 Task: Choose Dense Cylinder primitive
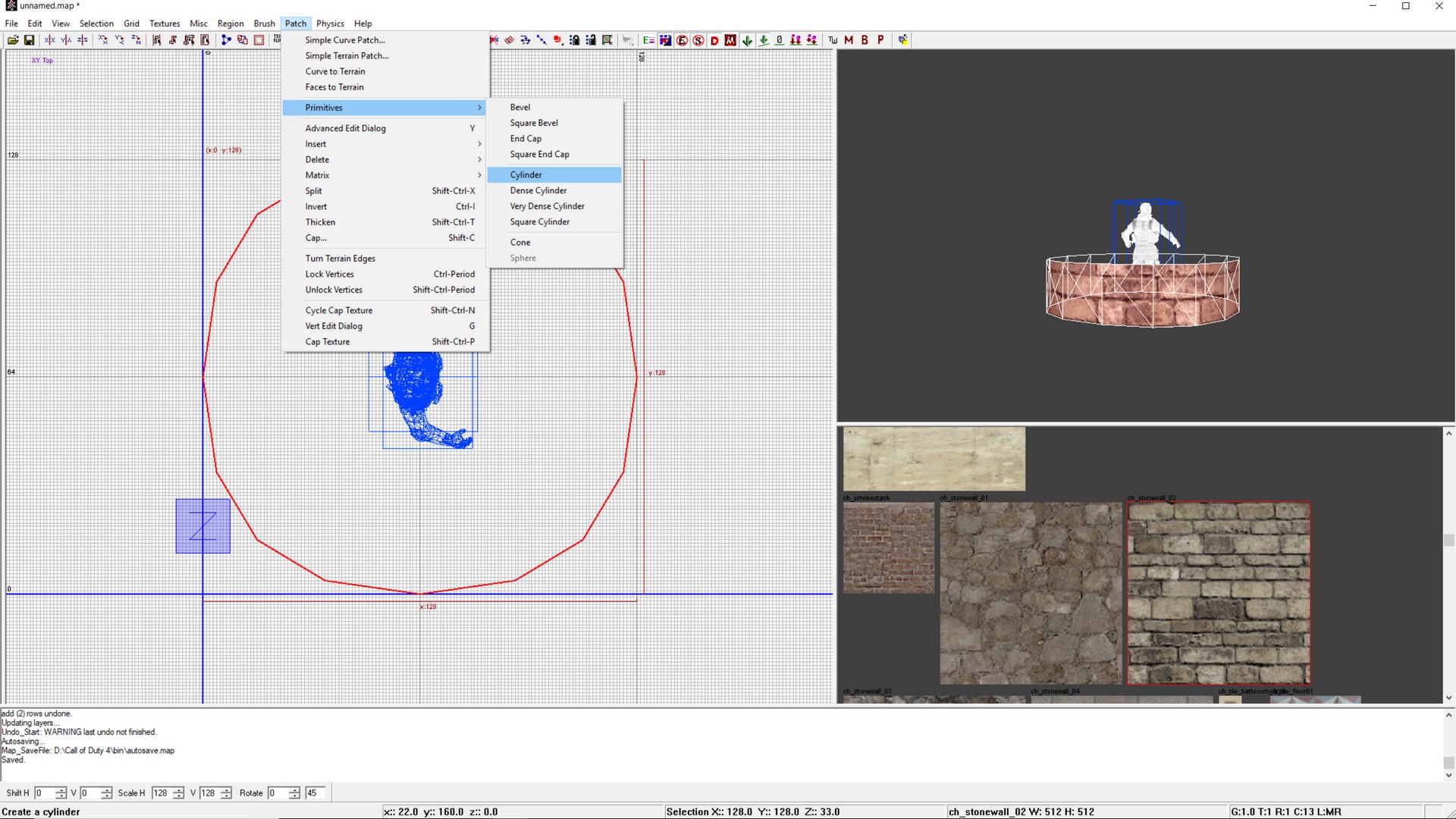point(554,190)
